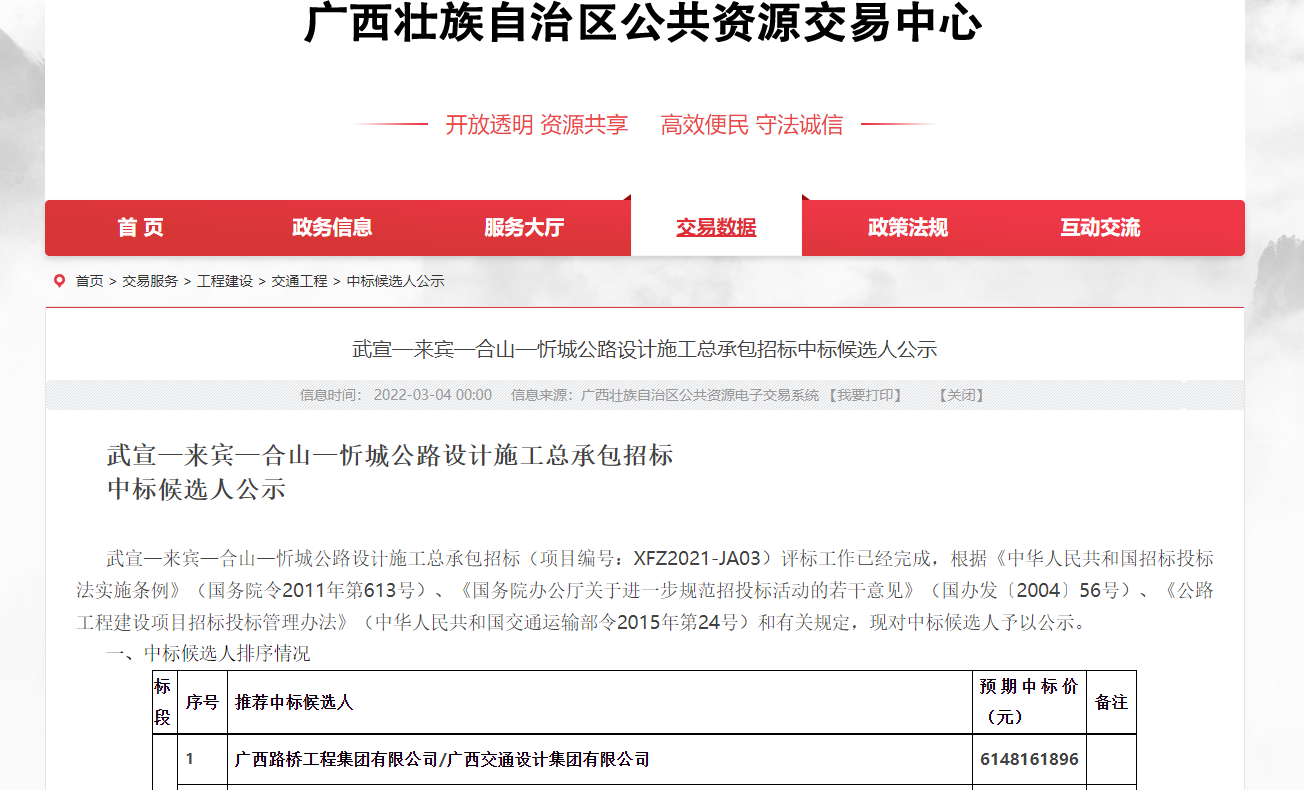The image size is (1304, 790).
Task: Click the 推荐中标候选人 table column header
Action: [x=294, y=703]
